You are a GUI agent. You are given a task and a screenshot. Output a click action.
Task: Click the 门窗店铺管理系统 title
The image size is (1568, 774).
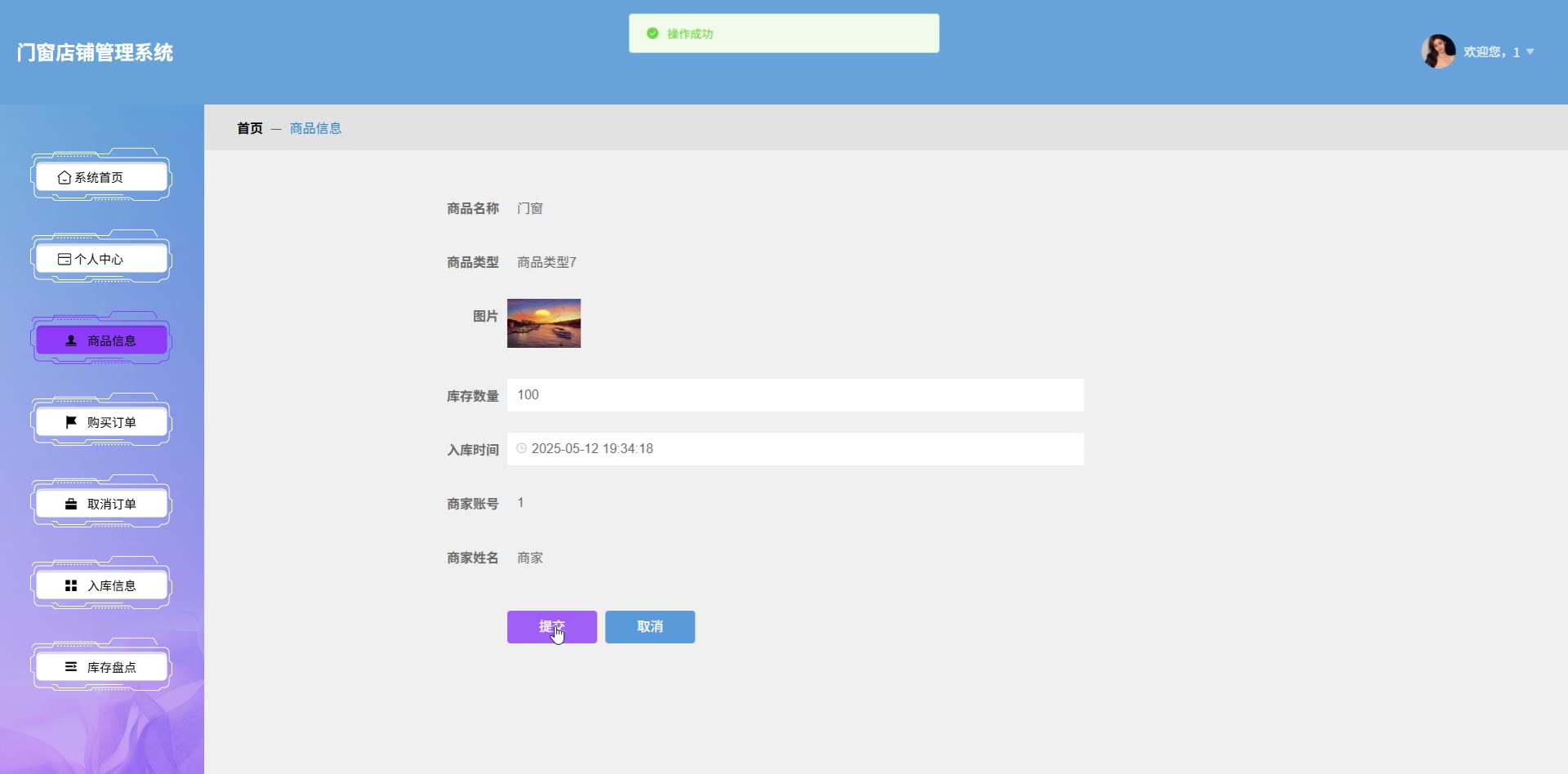tap(95, 52)
